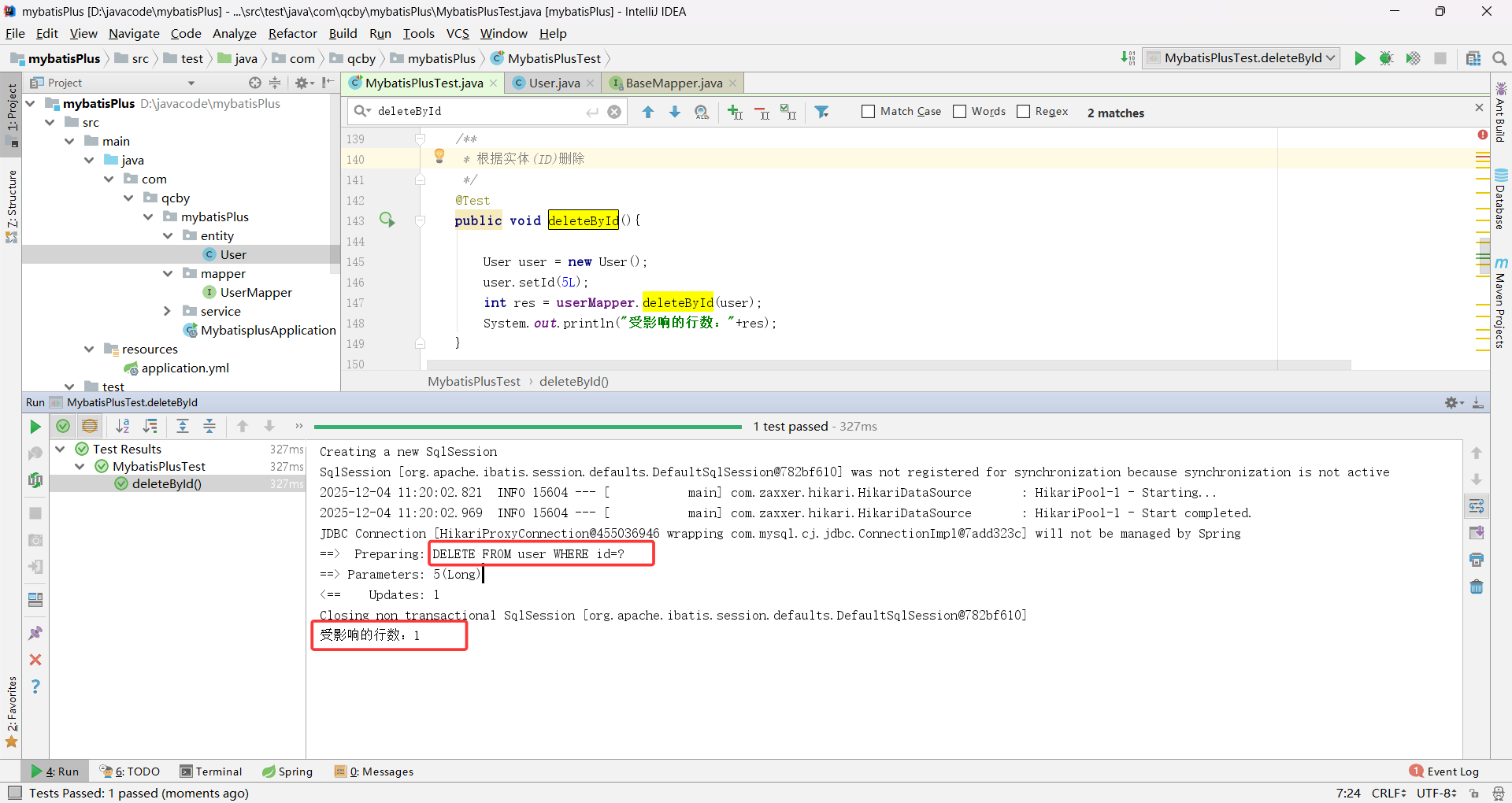Open Search Everywhere magnifier icon
The width and height of the screenshot is (1512, 803).
1499,58
